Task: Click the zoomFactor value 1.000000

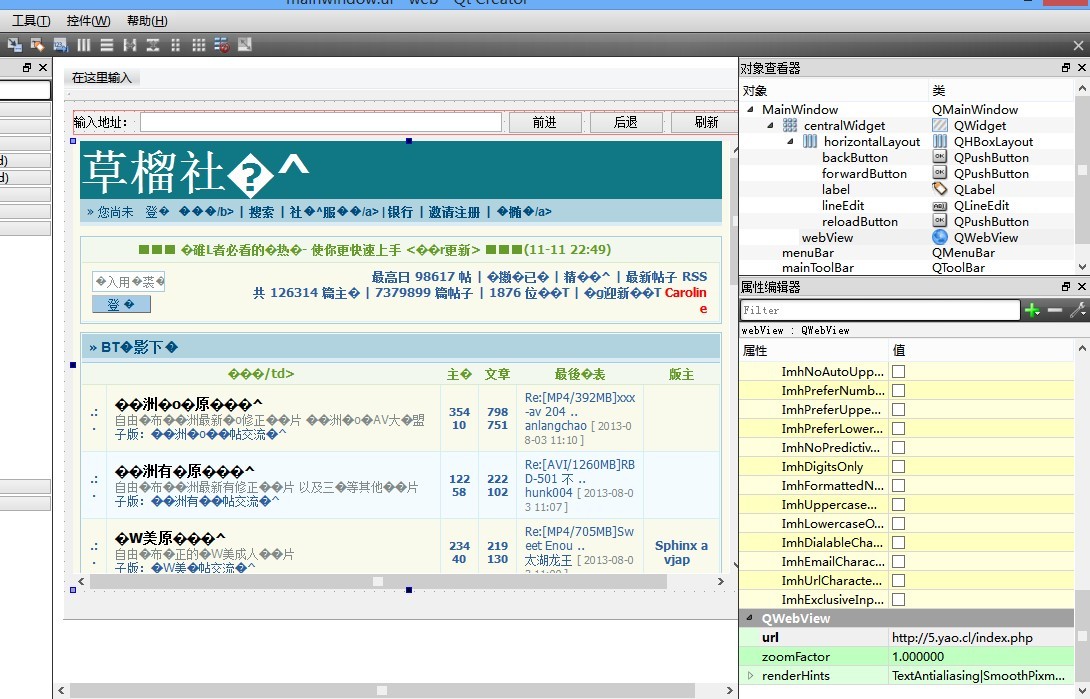Action: (918, 657)
